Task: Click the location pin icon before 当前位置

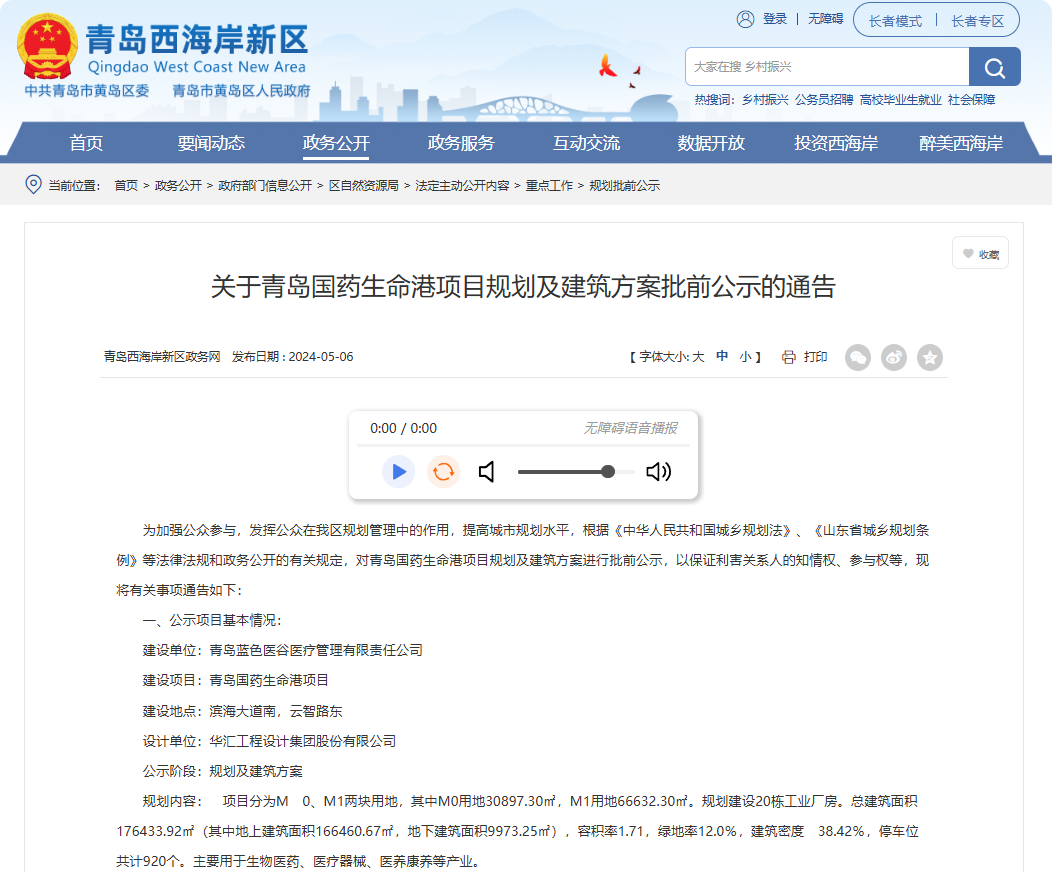Action: pos(32,185)
